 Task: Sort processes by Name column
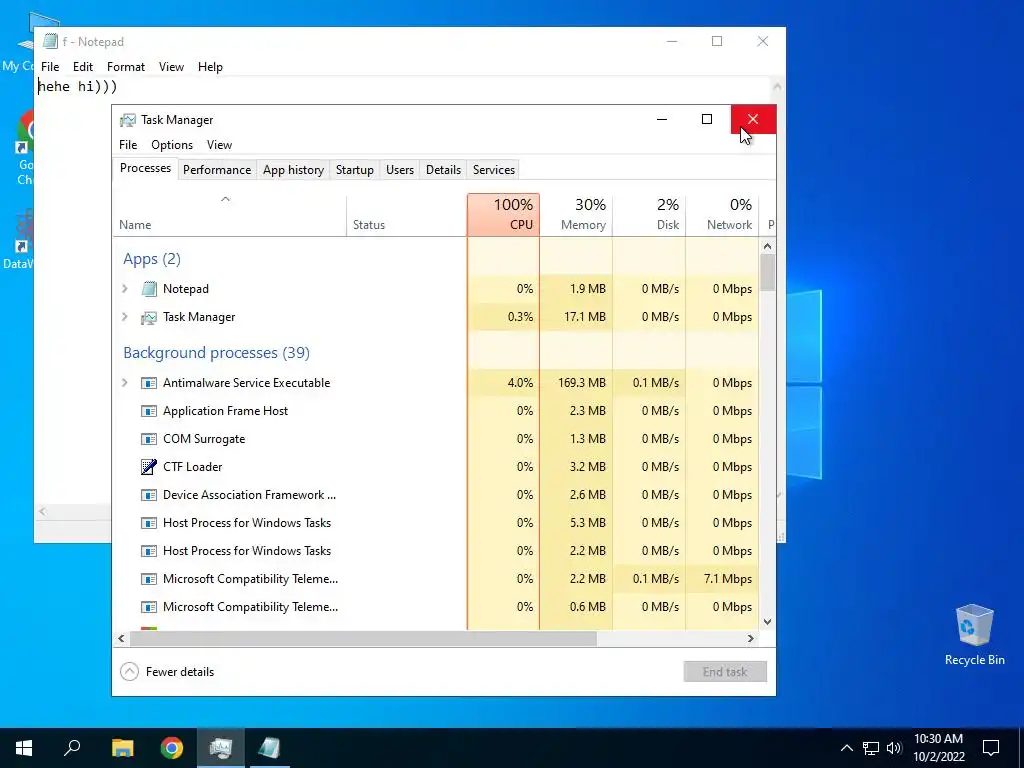pos(229,215)
